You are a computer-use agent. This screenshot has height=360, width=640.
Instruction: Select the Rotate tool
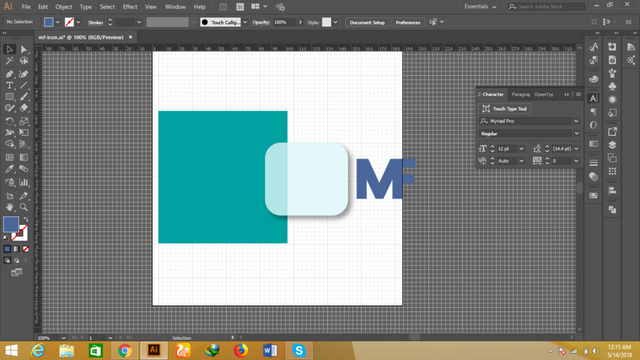click(9, 121)
